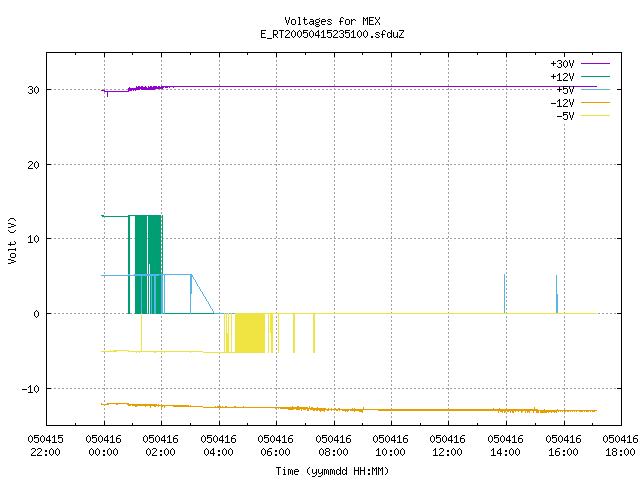The width and height of the screenshot is (640, 480).
Task: Click the y-axis tick value 0
Action: point(37,314)
